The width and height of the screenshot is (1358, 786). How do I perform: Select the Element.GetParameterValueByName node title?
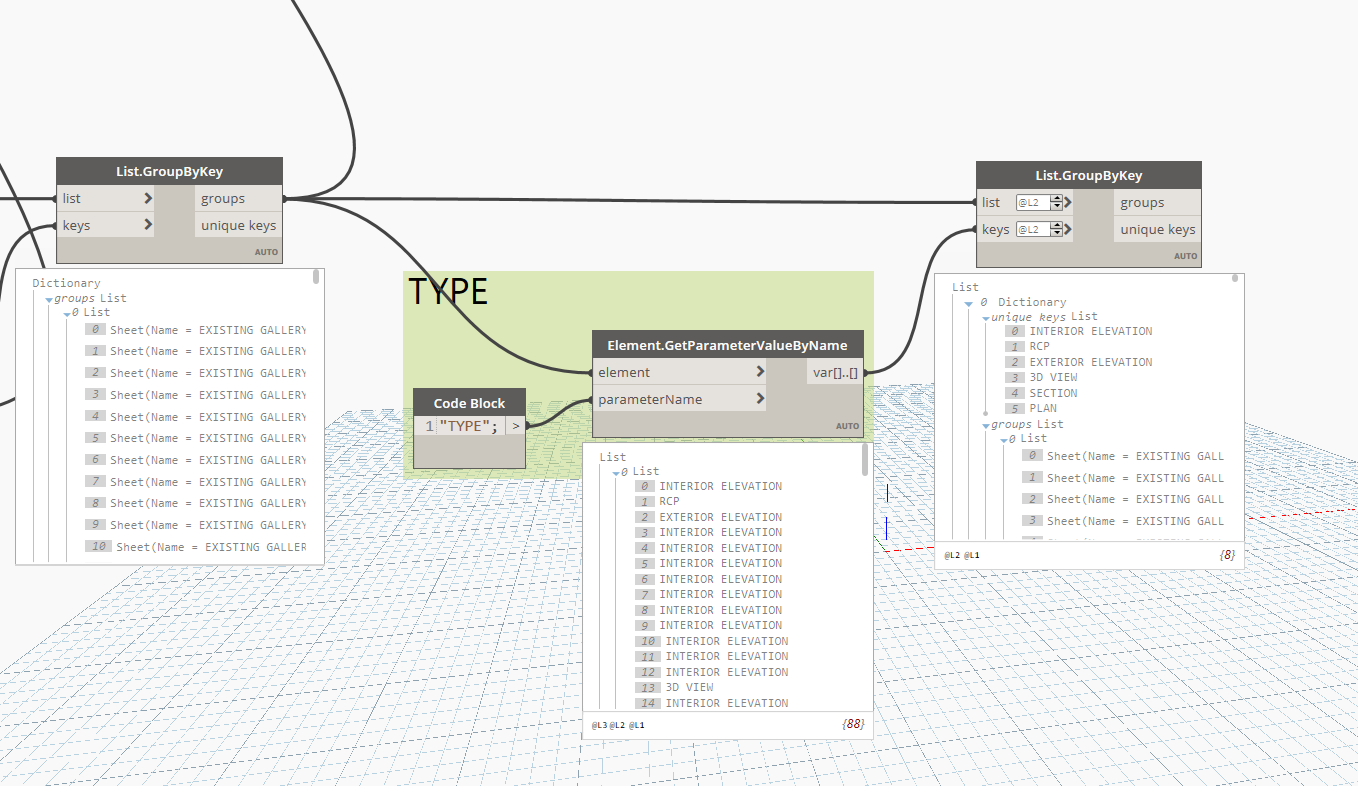727,345
